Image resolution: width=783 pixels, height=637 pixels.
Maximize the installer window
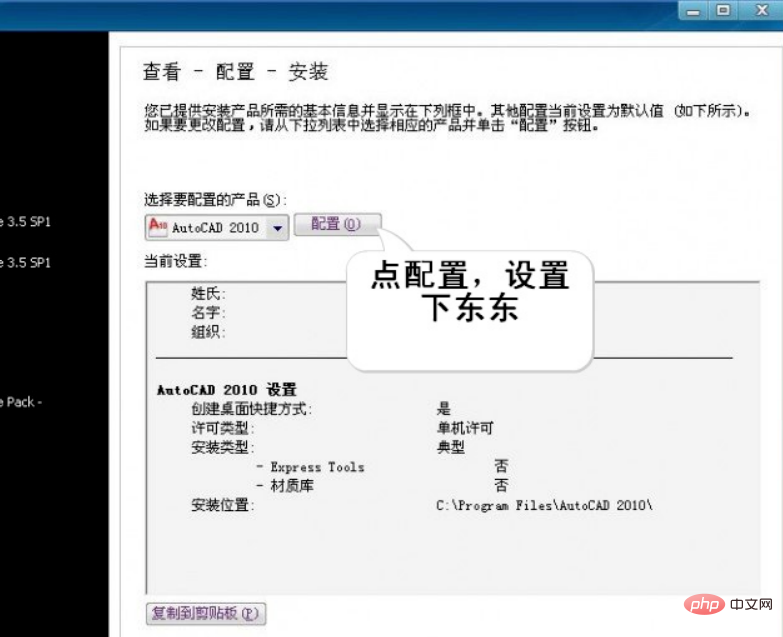tap(723, 10)
